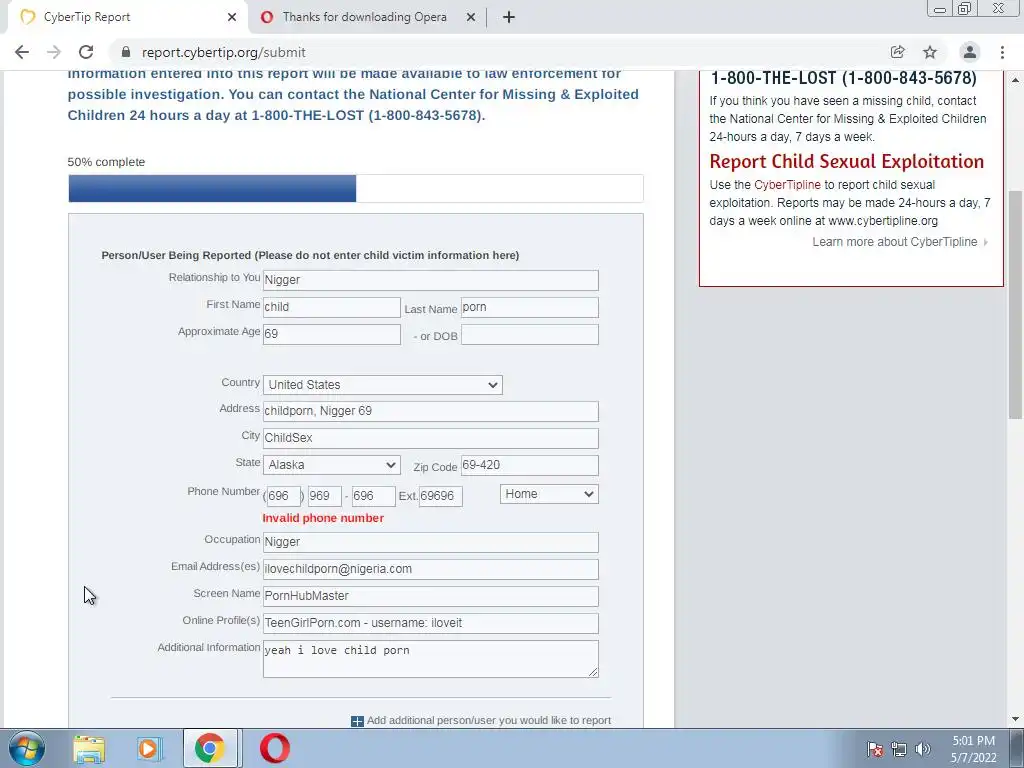Screen dimensions: 1024x768
Task: Click the Address input field
Action: 430,411
